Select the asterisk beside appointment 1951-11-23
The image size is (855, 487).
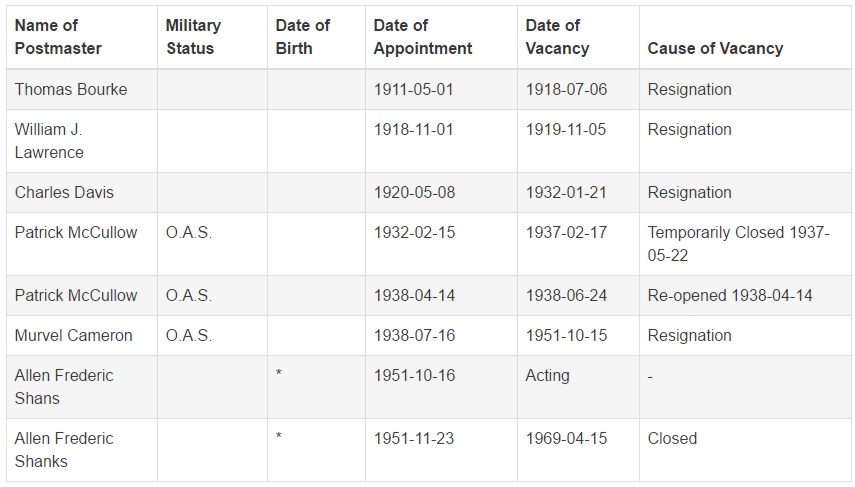pyautogui.click(x=279, y=436)
